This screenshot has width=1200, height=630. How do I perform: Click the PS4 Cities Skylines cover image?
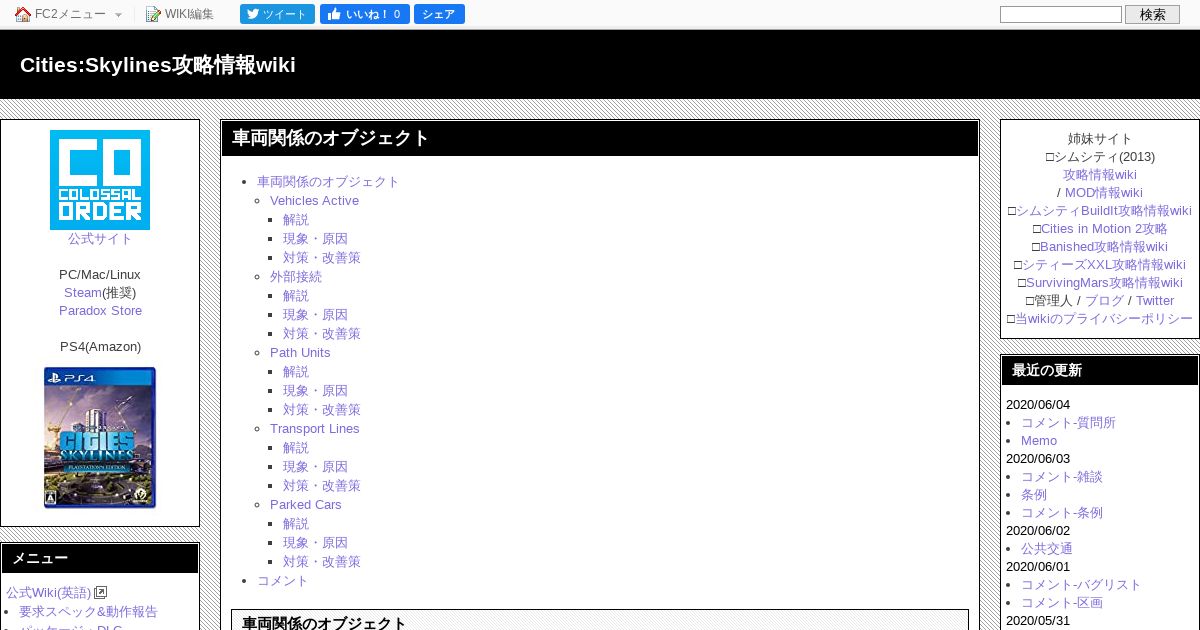(x=100, y=437)
